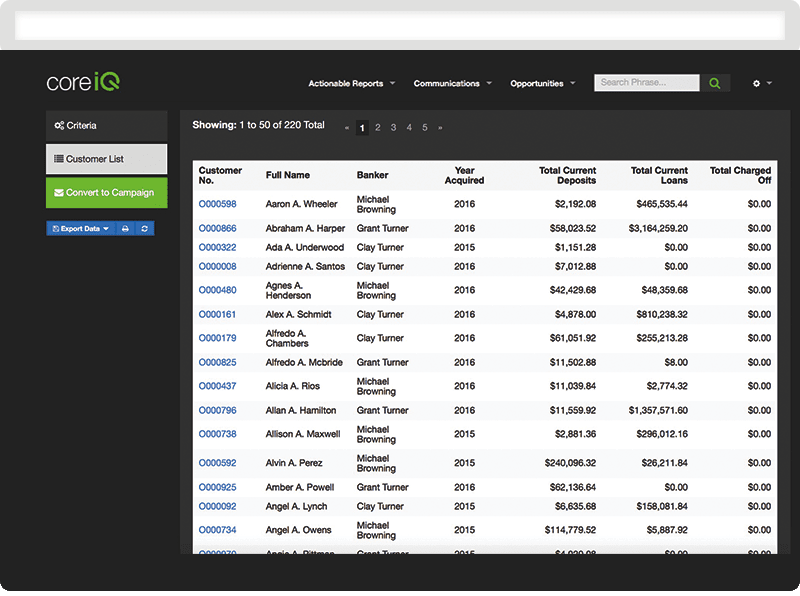Open customer number O000734
800x596 pixels.
coord(217,530)
